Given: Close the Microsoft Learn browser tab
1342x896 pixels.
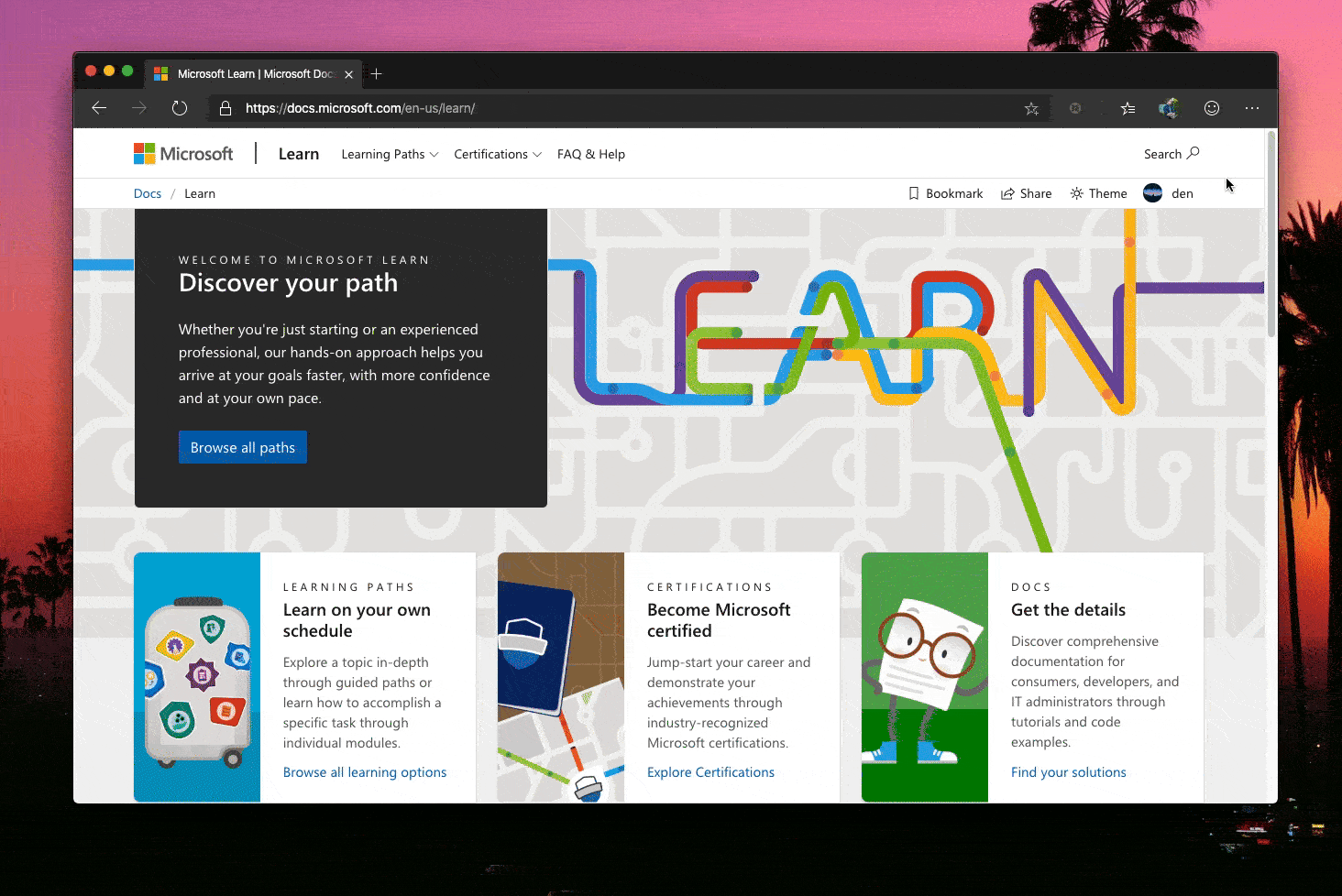Looking at the screenshot, I should (x=348, y=74).
